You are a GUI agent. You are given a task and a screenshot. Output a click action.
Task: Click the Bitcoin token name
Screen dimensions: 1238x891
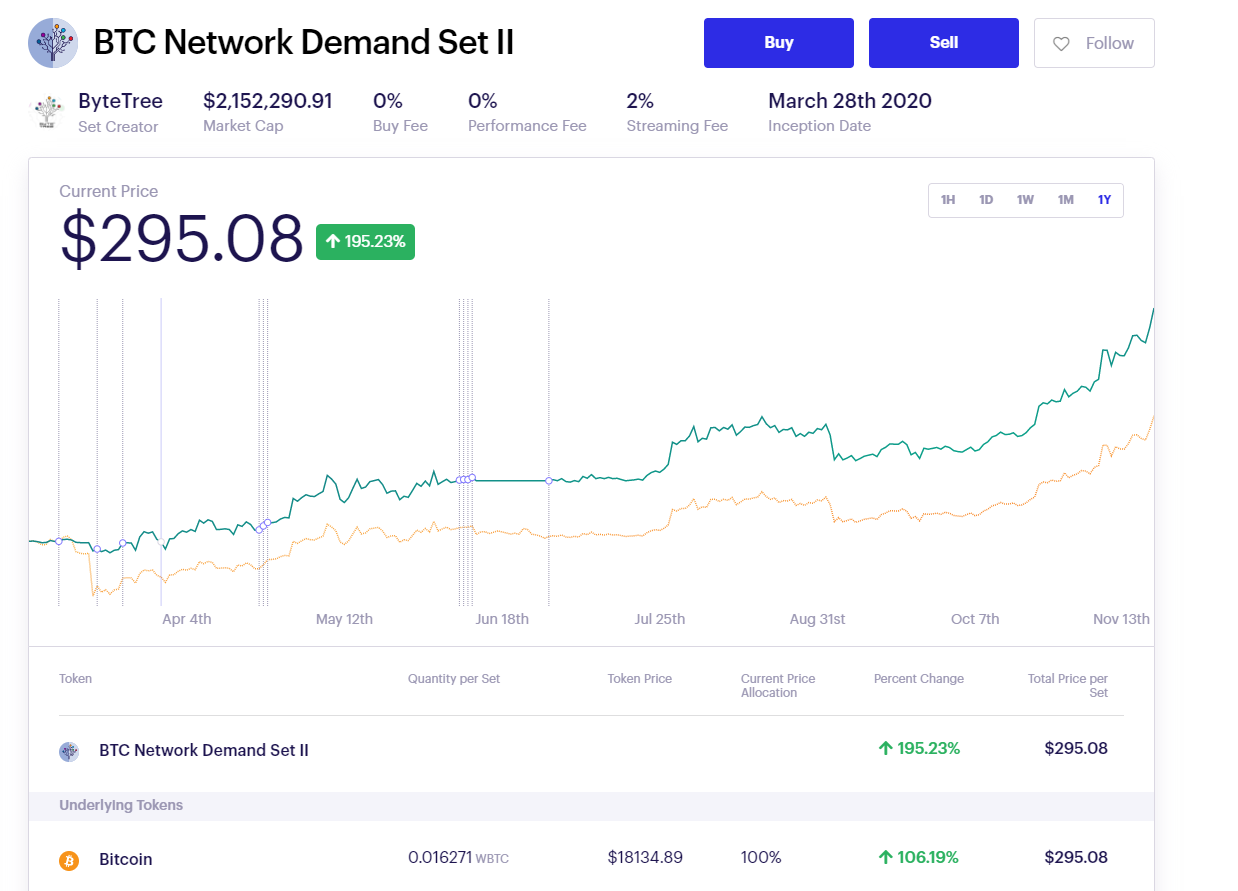(x=126, y=859)
